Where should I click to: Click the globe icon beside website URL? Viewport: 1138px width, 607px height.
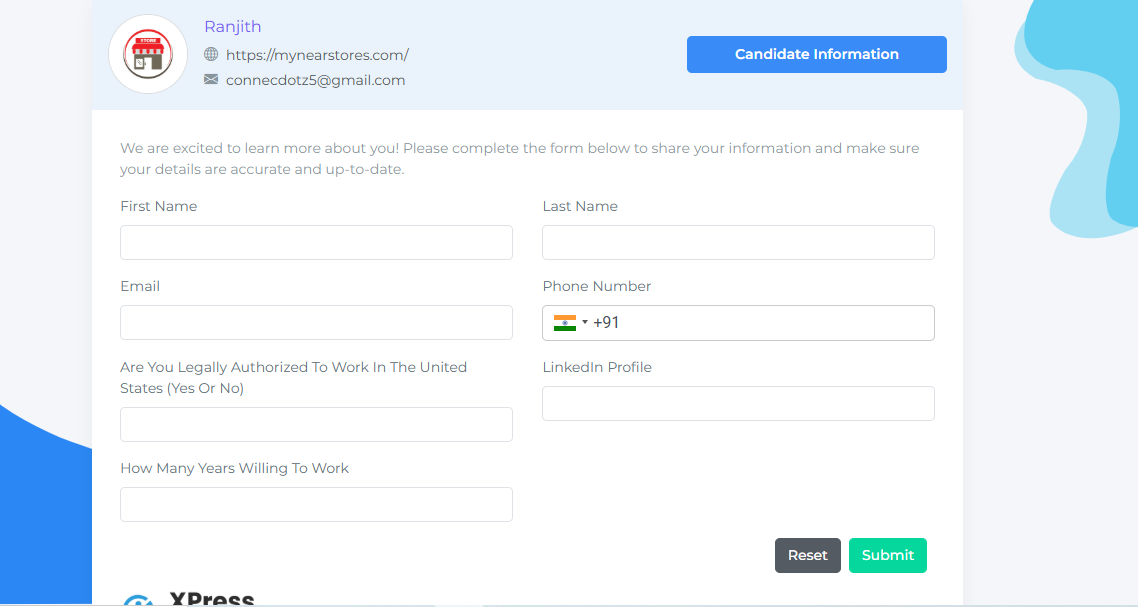211,54
